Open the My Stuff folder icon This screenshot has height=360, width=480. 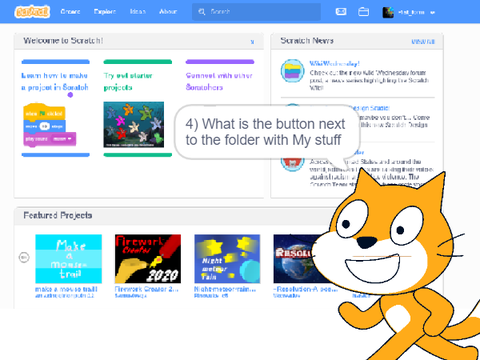[x=363, y=12]
